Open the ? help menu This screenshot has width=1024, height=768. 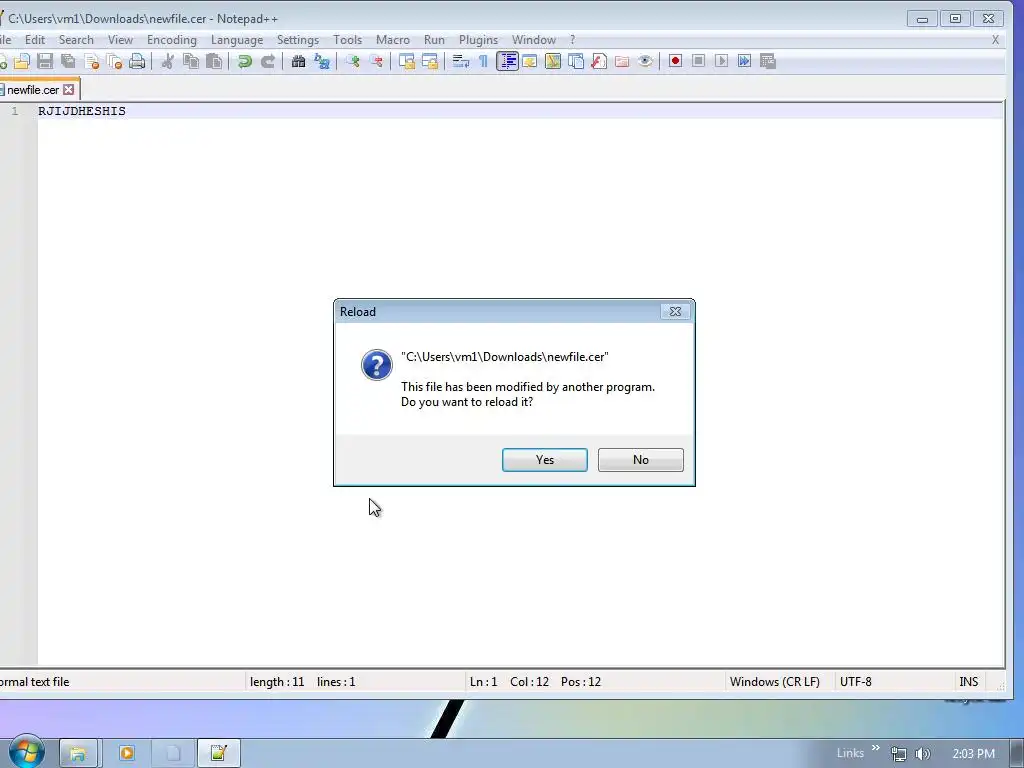click(573, 40)
